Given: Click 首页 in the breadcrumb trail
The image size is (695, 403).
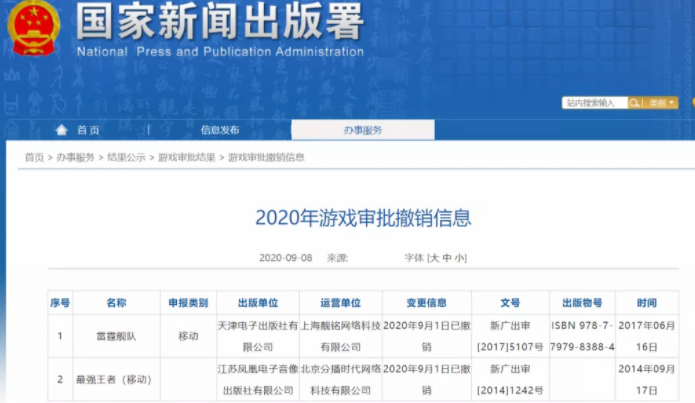Looking at the screenshot, I should click(34, 158).
